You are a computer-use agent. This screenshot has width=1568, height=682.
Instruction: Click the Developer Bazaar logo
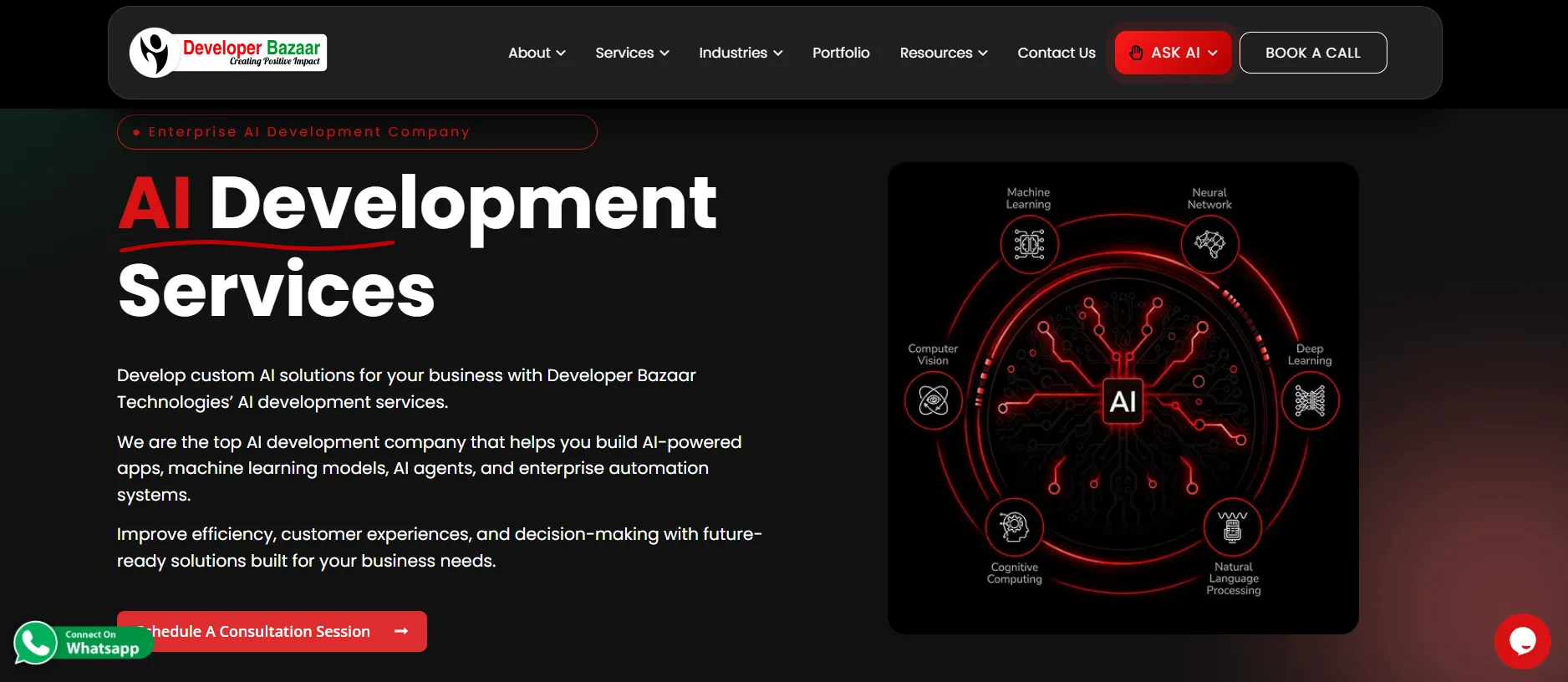(228, 53)
